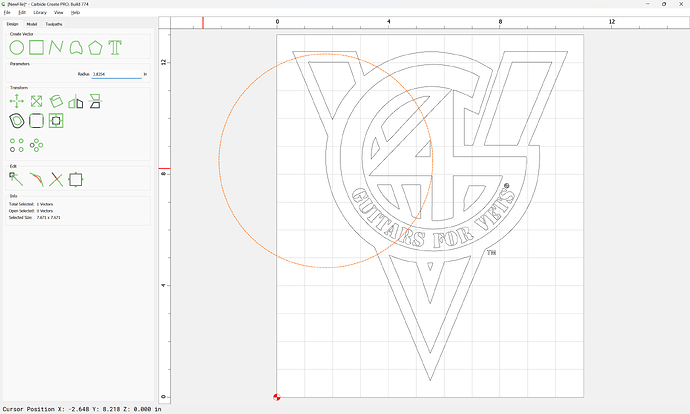The image size is (690, 414).
Task: Choose the Trim Vectors tool
Action: tap(56, 179)
